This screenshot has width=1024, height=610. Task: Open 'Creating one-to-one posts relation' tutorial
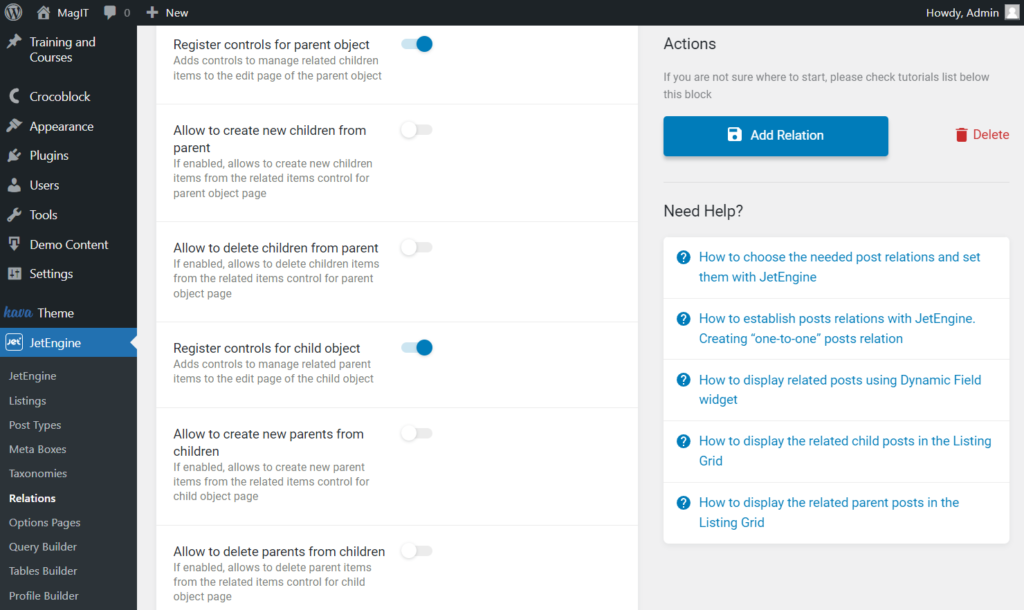(837, 329)
